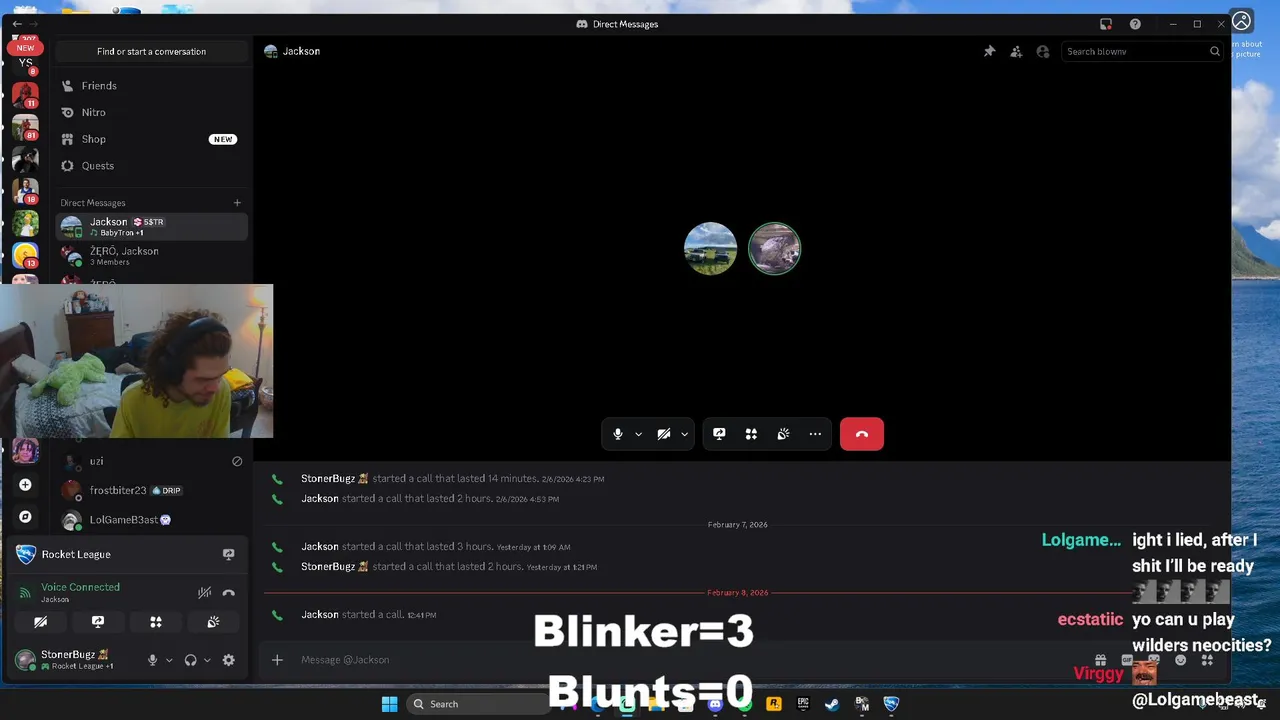1280x720 pixels.
Task: Discover servers compass icon in sidebar
Action: 25,517
